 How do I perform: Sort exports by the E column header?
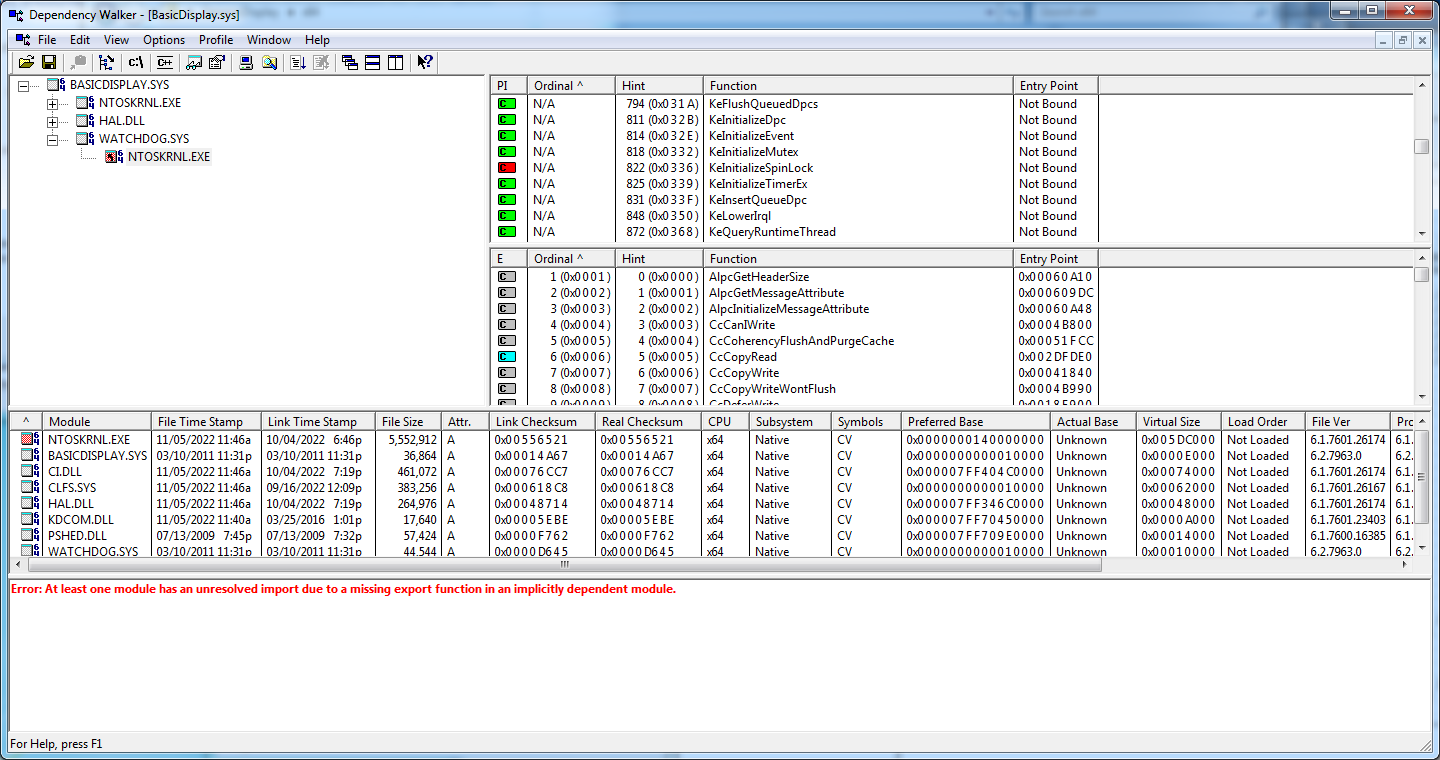point(508,259)
